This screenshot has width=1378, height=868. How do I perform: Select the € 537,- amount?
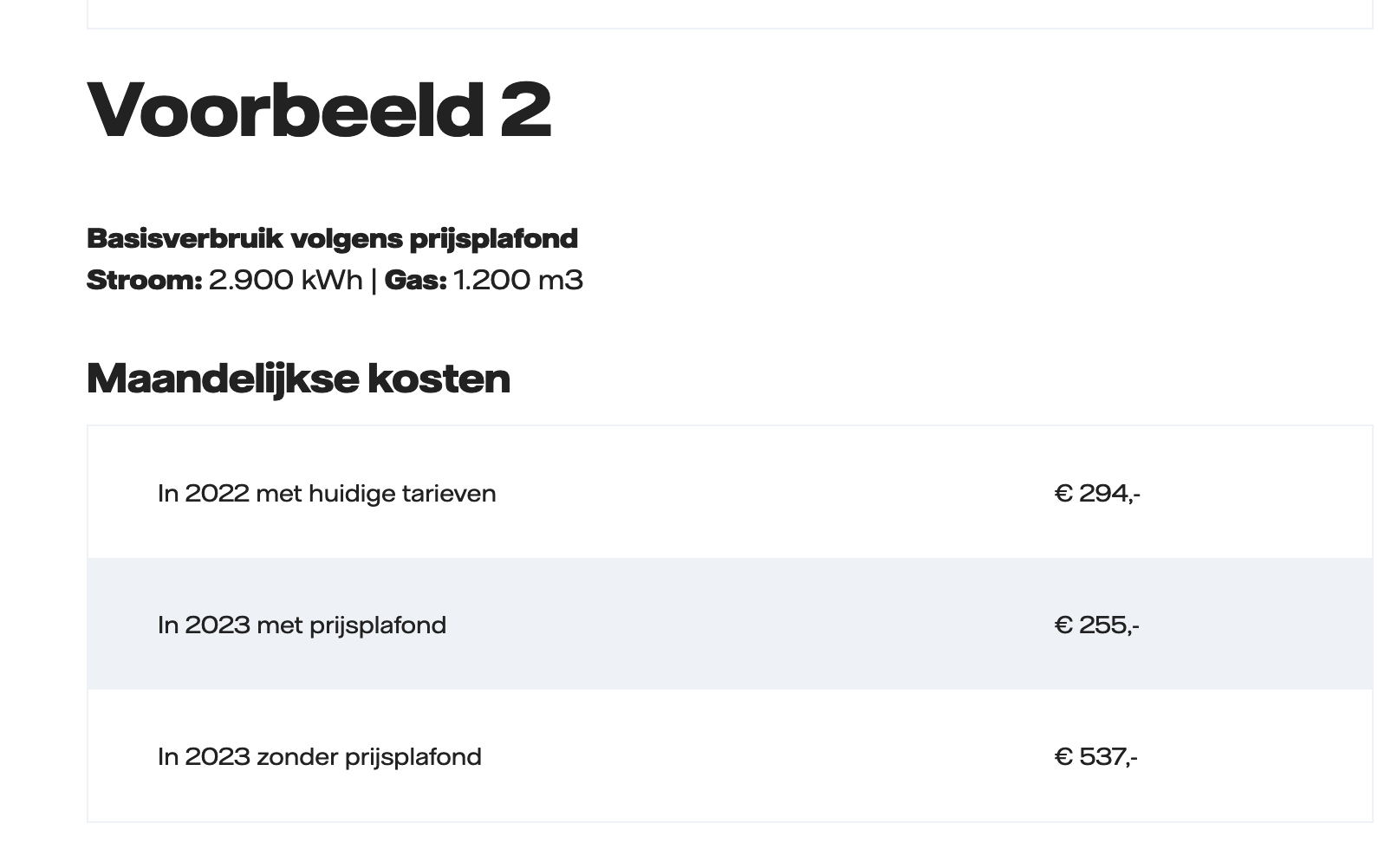(1095, 757)
